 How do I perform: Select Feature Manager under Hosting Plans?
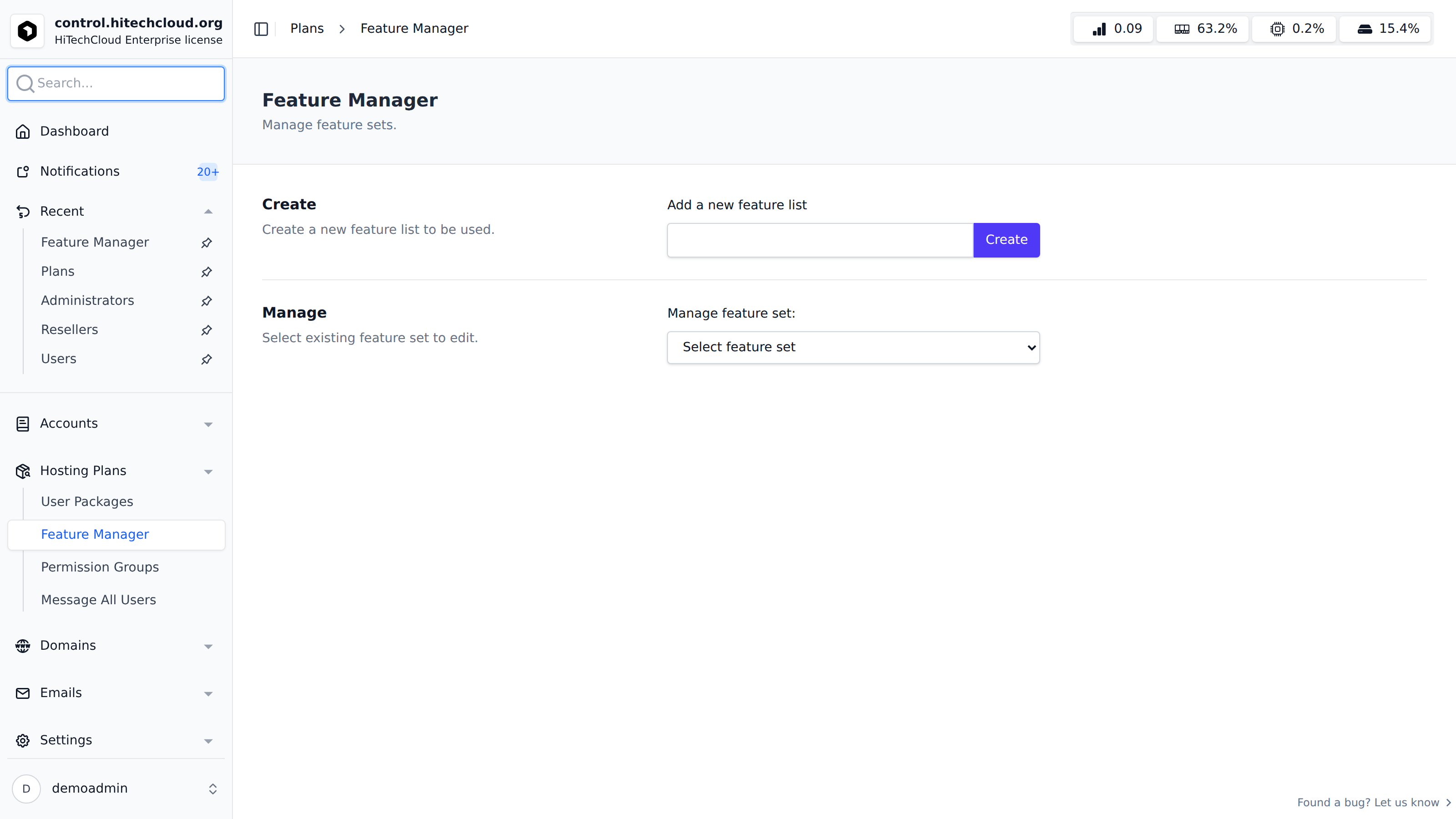click(116, 535)
